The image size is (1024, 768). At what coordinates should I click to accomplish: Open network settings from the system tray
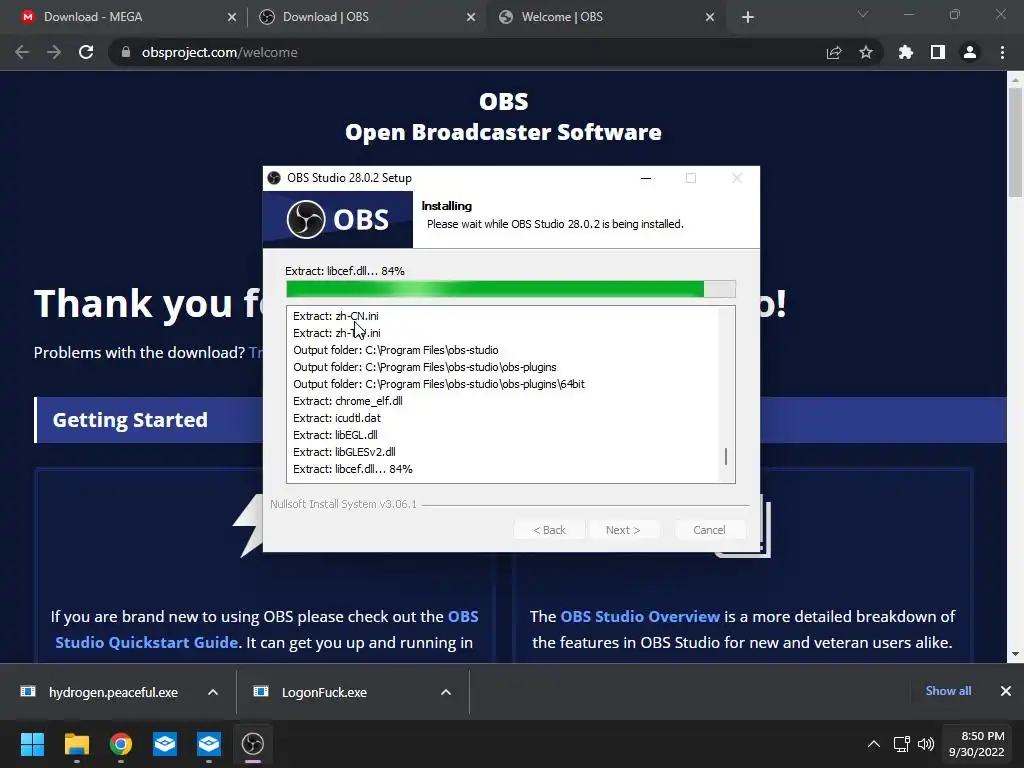click(902, 744)
